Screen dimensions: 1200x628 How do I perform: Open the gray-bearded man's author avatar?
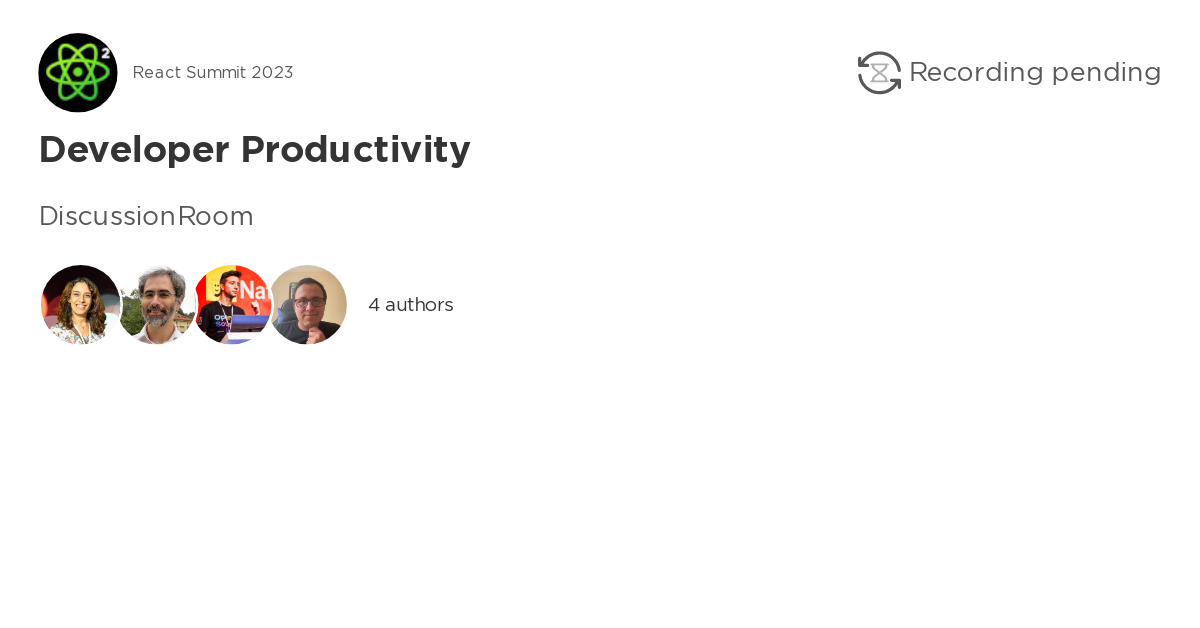point(156,304)
